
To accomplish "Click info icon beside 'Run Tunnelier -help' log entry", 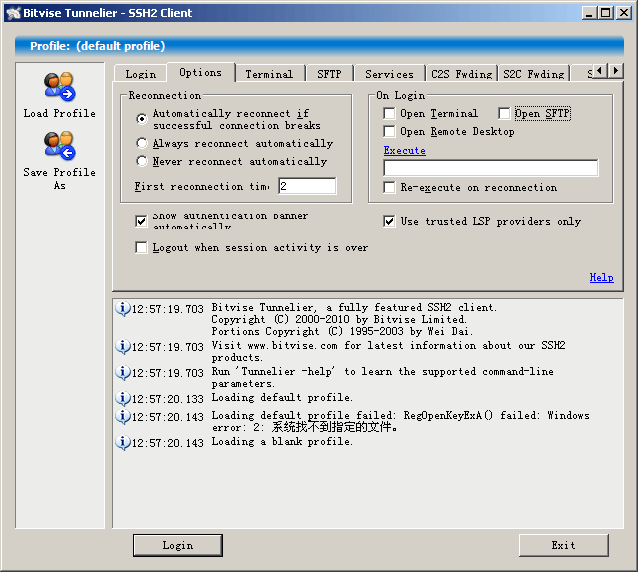I will (122, 373).
